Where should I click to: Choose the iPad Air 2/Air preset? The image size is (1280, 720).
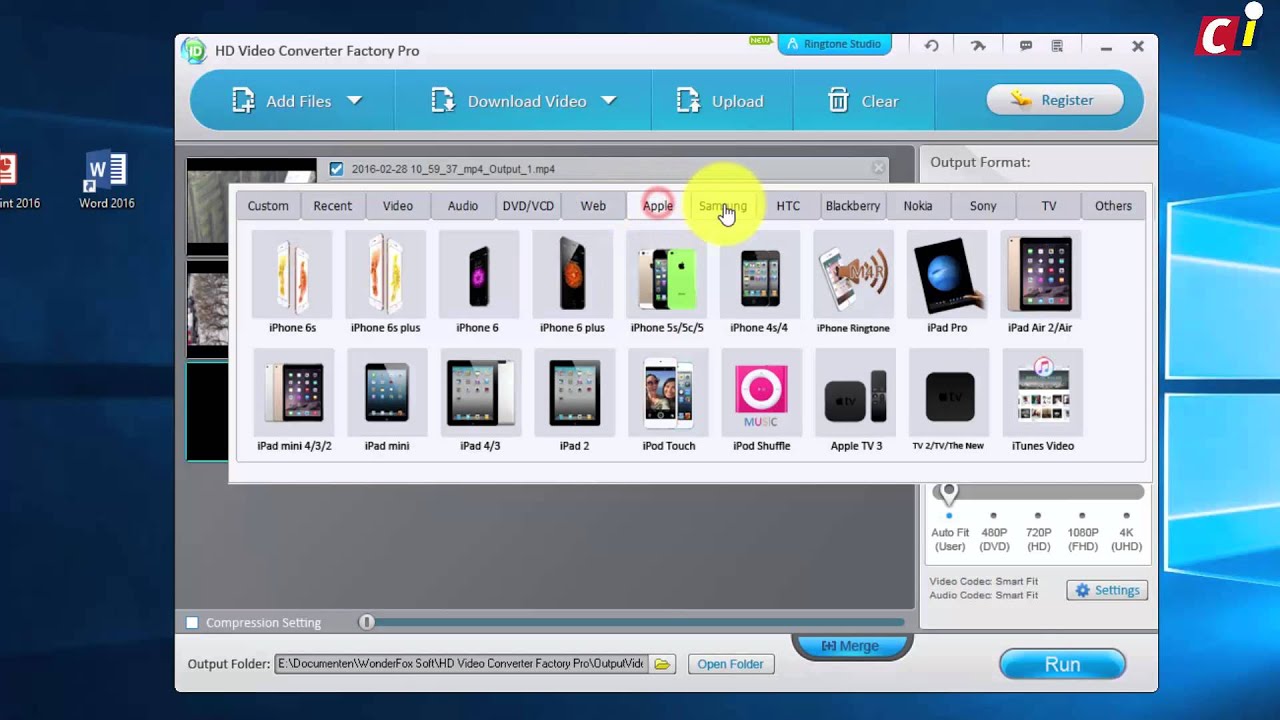point(1040,283)
